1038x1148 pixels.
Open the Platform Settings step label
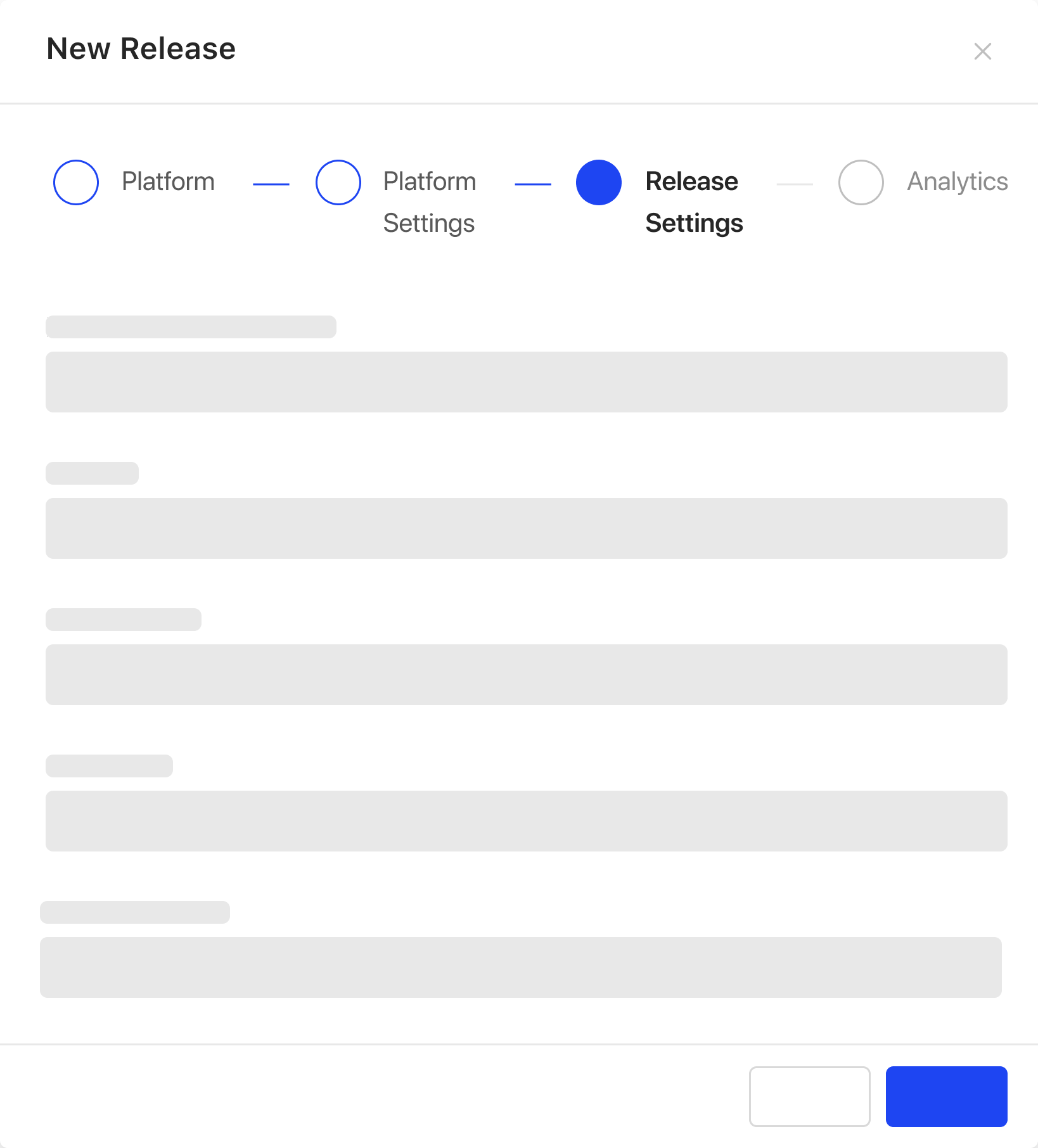point(430,202)
